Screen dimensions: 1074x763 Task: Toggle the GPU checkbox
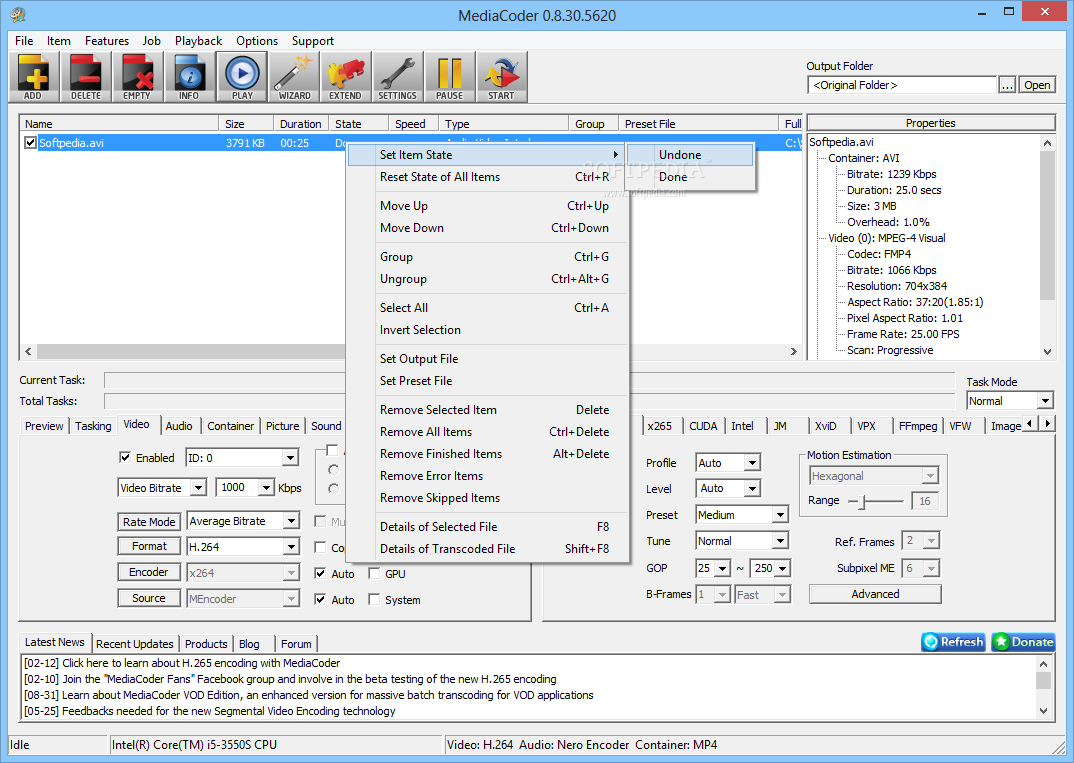coord(374,573)
